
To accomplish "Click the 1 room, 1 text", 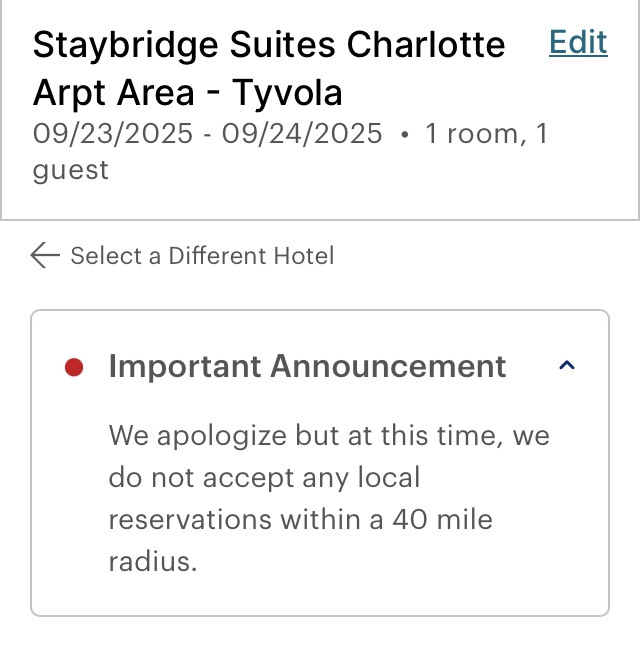I will click(487, 134).
